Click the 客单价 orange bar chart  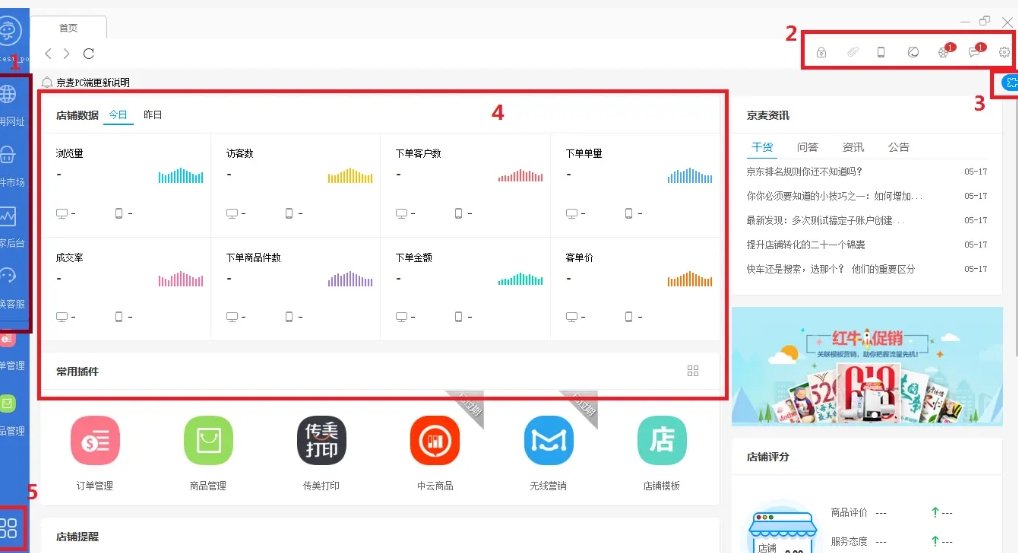(x=689, y=279)
